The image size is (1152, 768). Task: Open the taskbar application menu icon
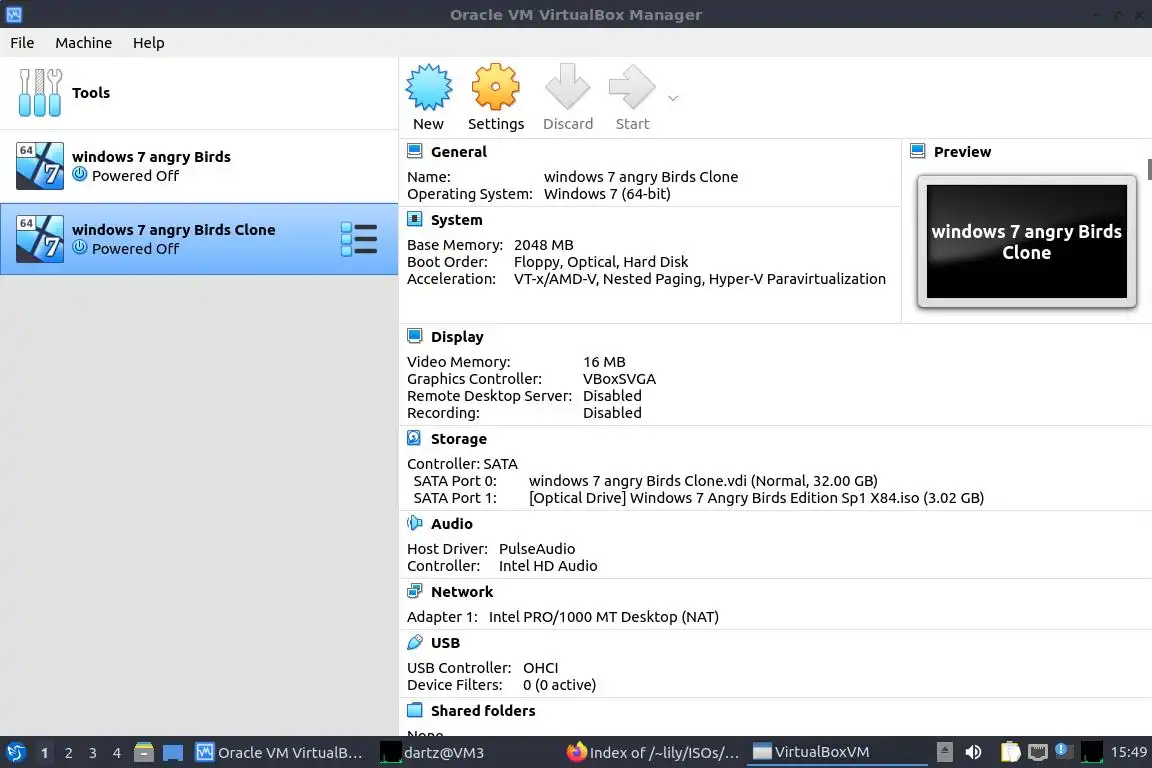click(x=15, y=753)
